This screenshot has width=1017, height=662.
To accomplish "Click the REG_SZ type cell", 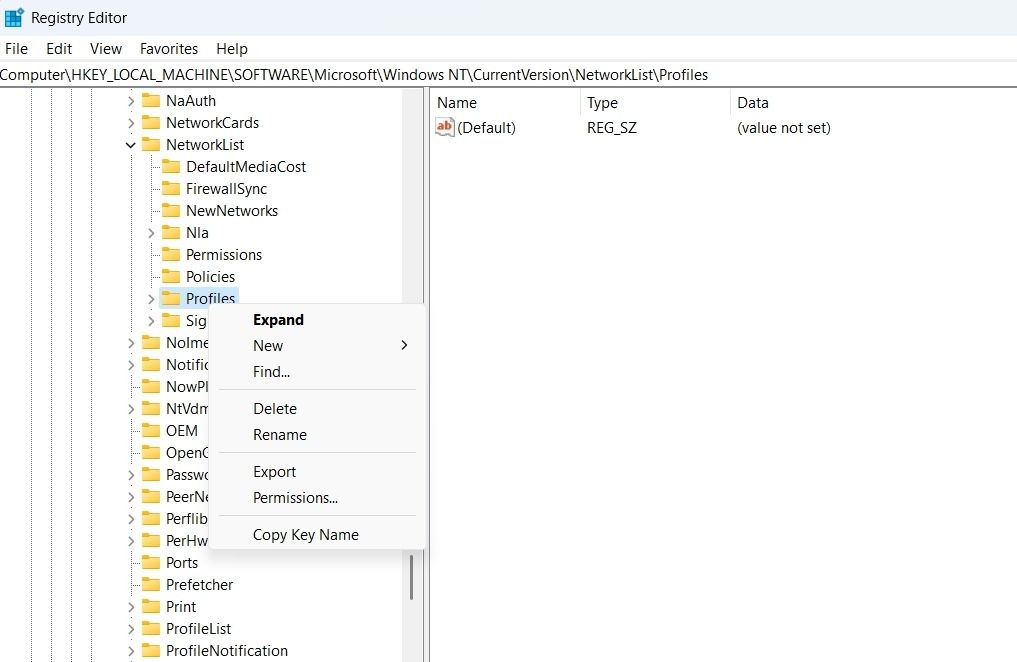I will coord(612,128).
